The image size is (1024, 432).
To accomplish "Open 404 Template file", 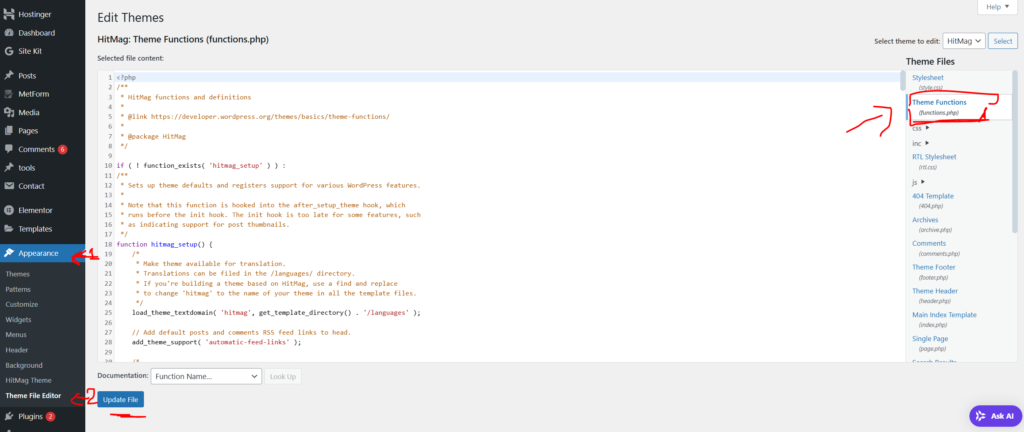I will click(933, 196).
